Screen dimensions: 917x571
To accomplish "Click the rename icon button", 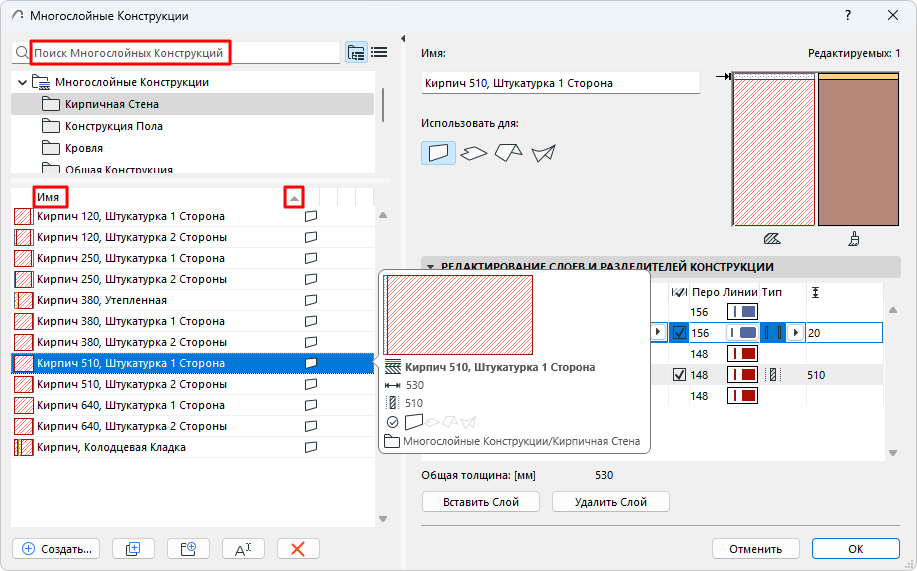I will click(243, 549).
